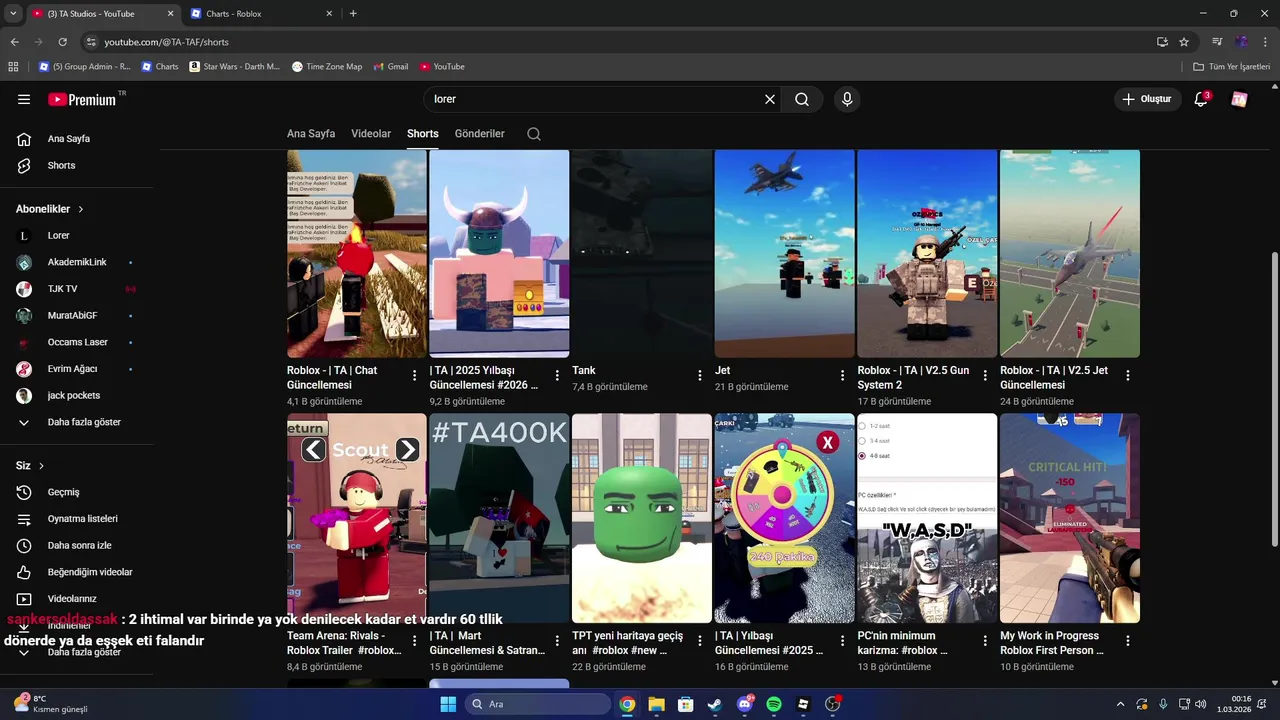Switch to the Ana Sayfa channel tab
Viewport: 1280px width, 720px height.
tap(311, 134)
